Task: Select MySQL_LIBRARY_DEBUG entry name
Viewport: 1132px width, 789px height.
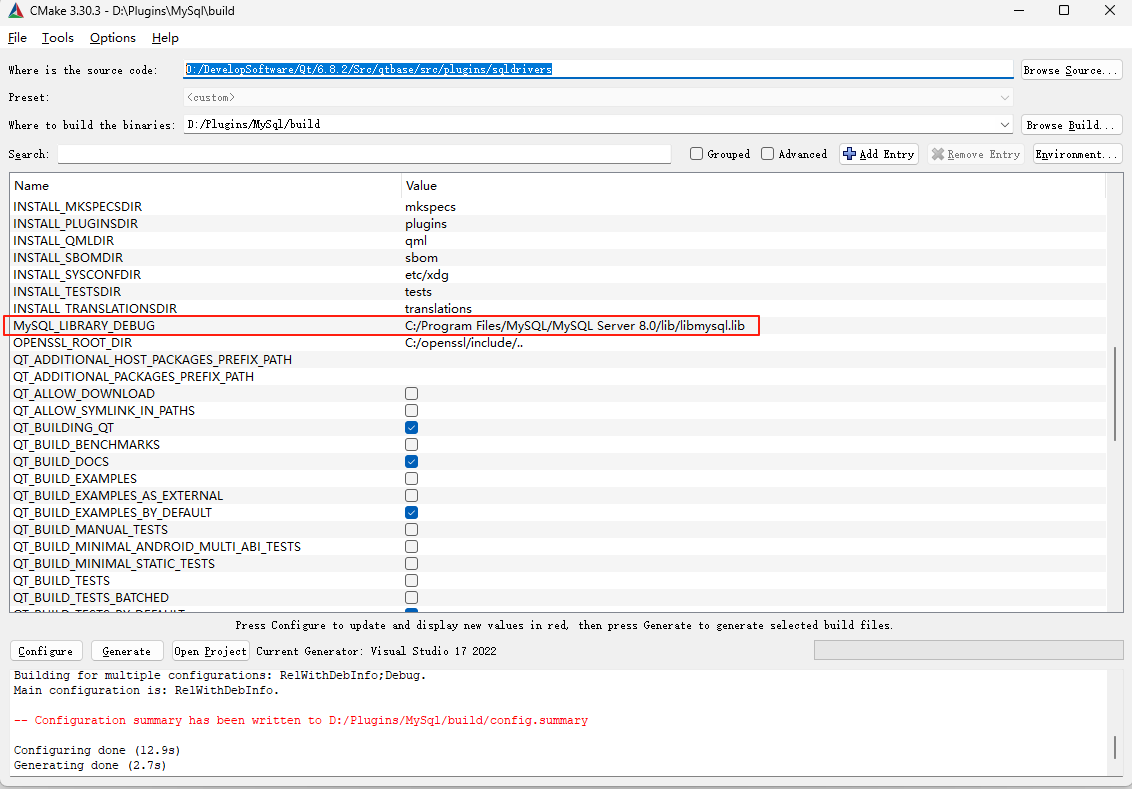Action: tap(84, 326)
